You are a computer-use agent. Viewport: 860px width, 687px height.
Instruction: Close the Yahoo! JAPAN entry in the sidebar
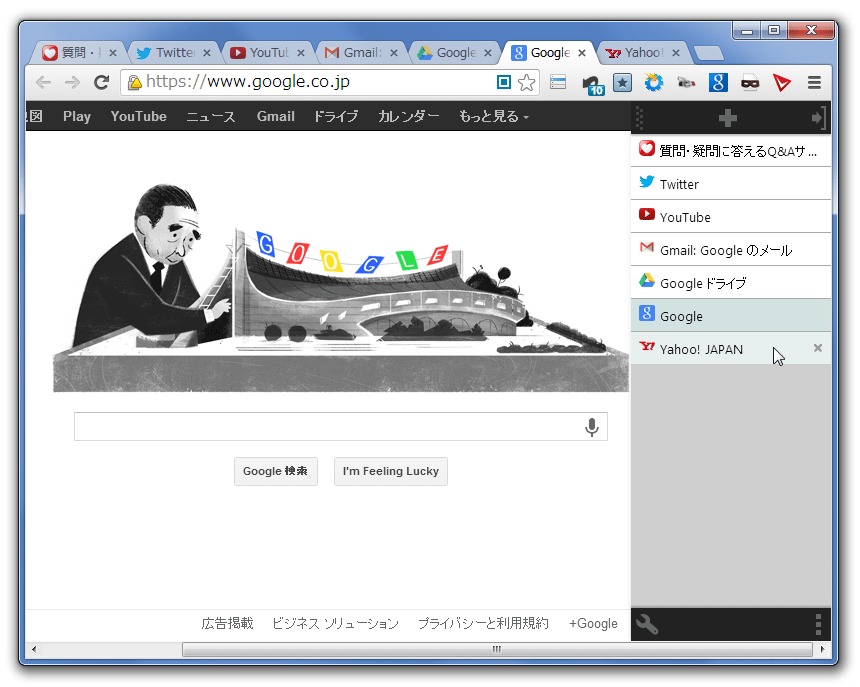tap(818, 348)
